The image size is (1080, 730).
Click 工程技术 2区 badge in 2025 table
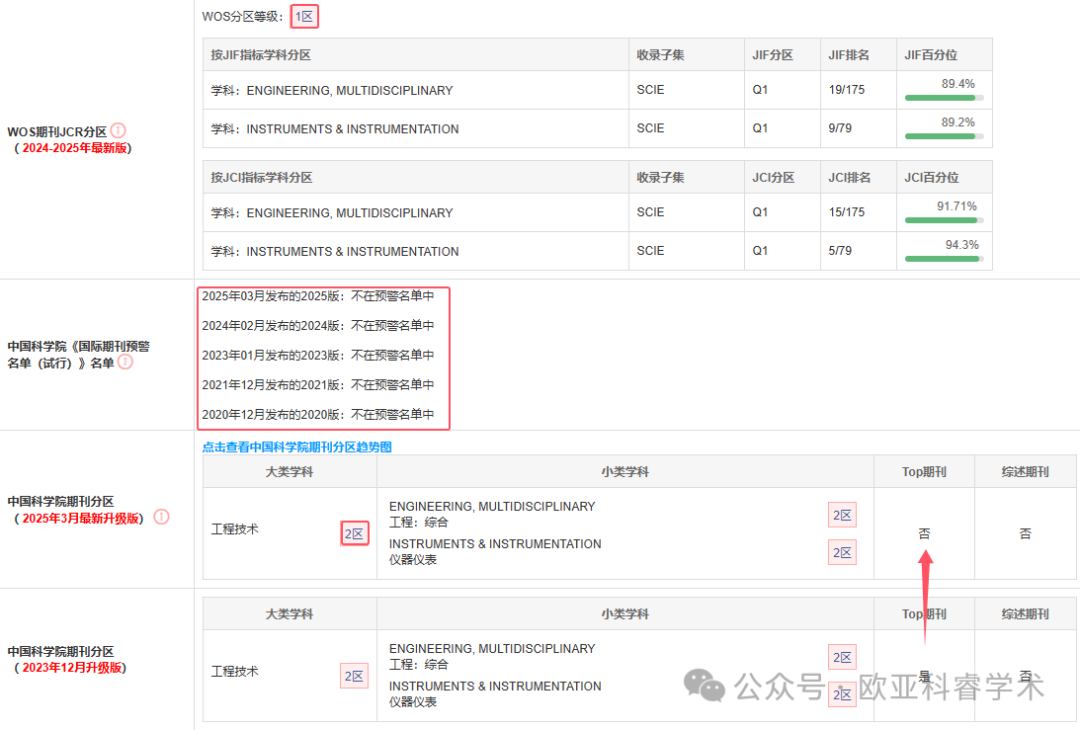click(355, 534)
